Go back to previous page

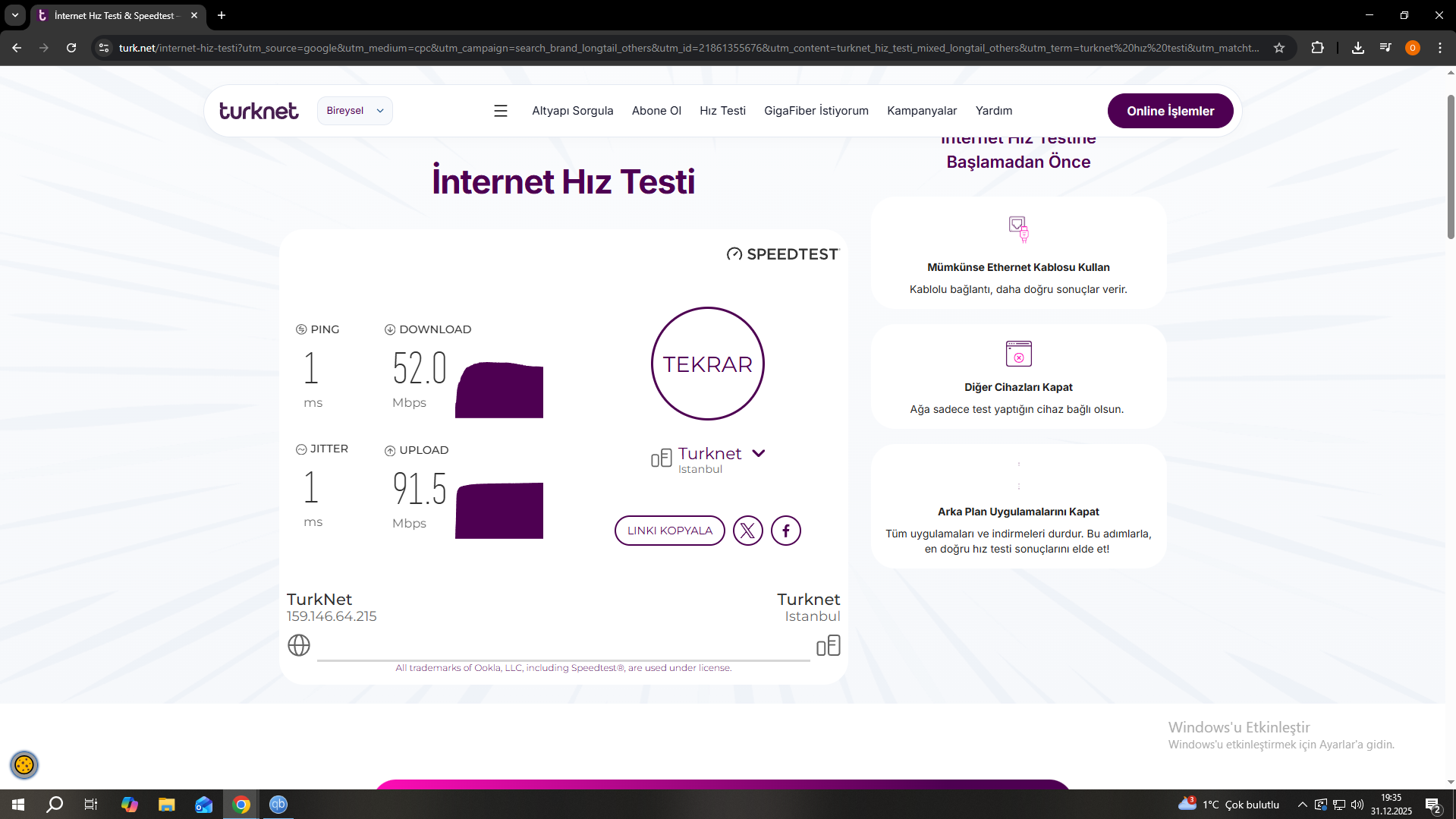[17, 48]
